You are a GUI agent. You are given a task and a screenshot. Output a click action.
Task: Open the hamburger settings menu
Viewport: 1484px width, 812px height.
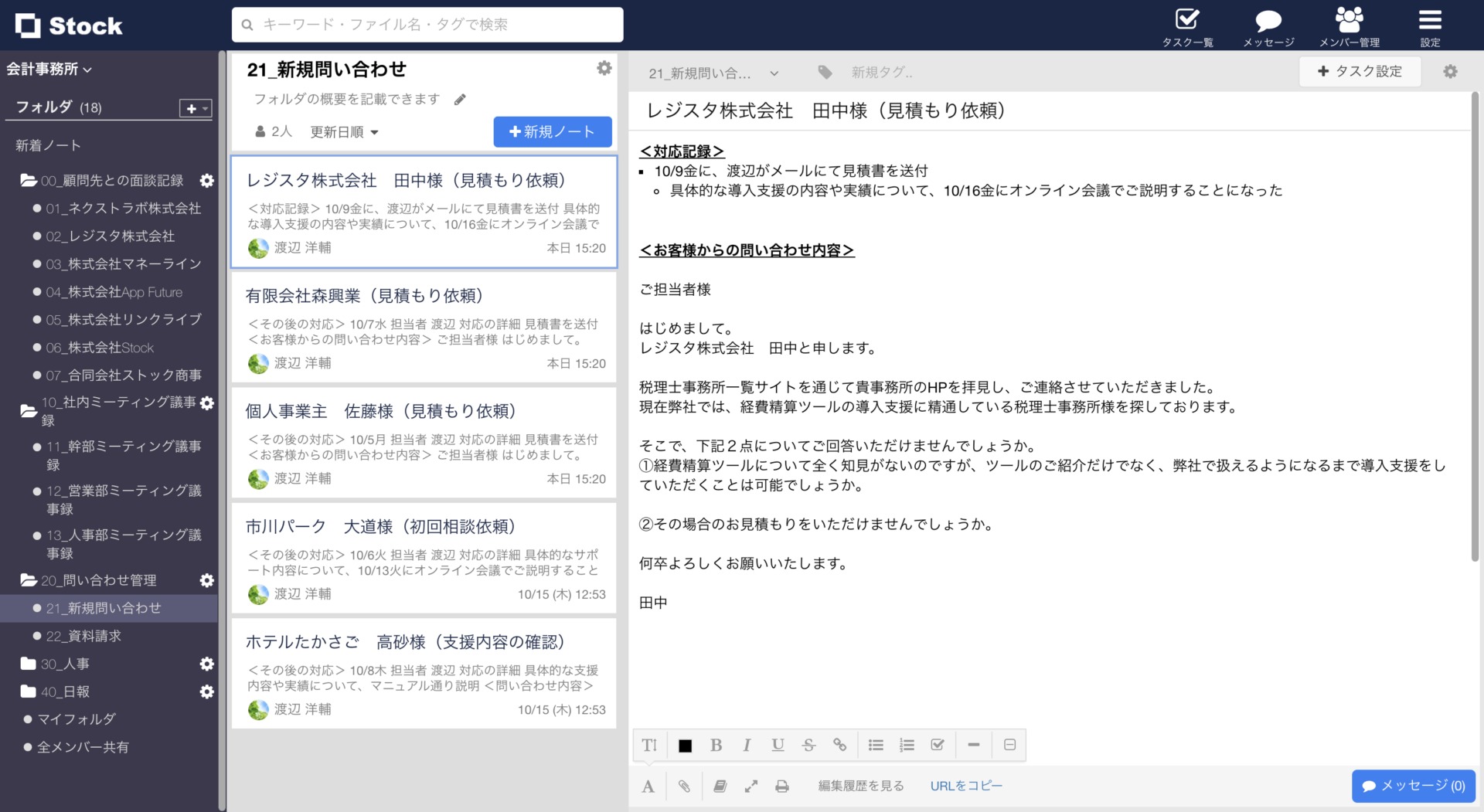(x=1430, y=19)
